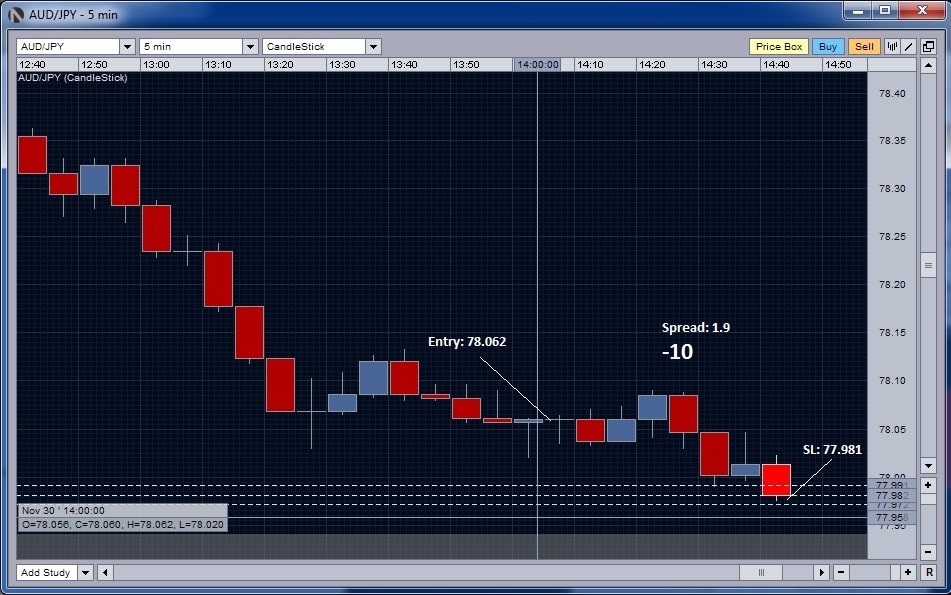Click the 5 min timeframe field
This screenshot has width=951, height=595.
click(x=191, y=47)
